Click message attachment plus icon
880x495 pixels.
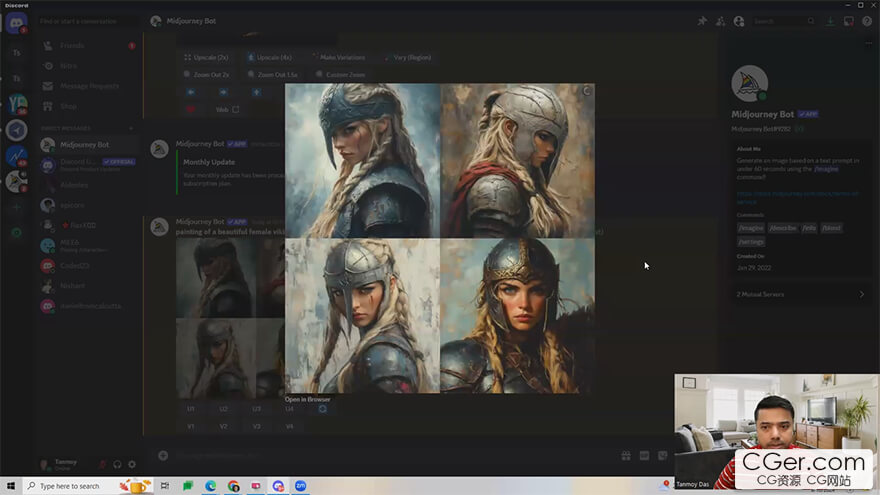[163, 456]
